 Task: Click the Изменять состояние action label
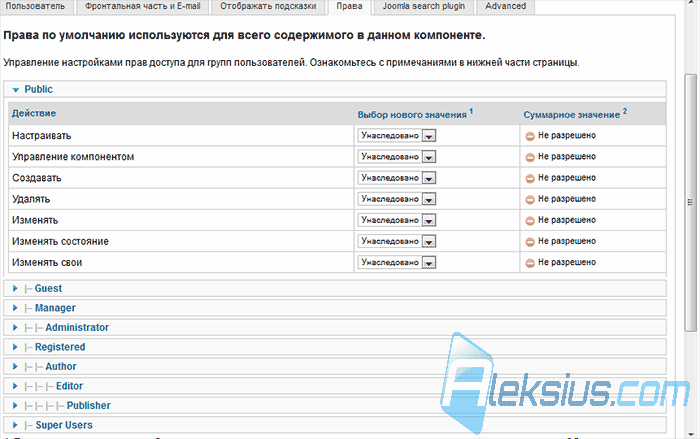pyautogui.click(x=60, y=241)
